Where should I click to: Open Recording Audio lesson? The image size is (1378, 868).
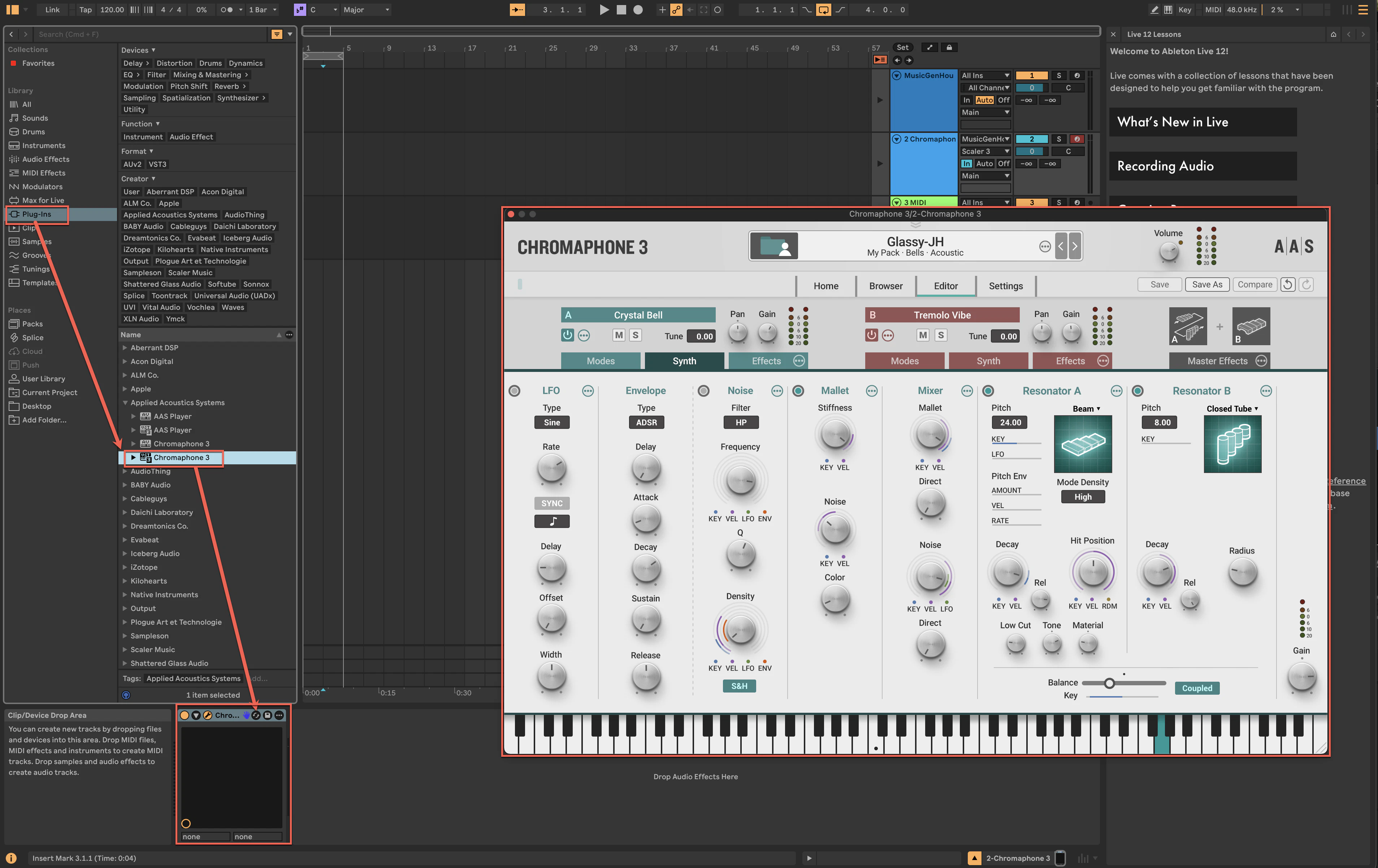click(1202, 166)
